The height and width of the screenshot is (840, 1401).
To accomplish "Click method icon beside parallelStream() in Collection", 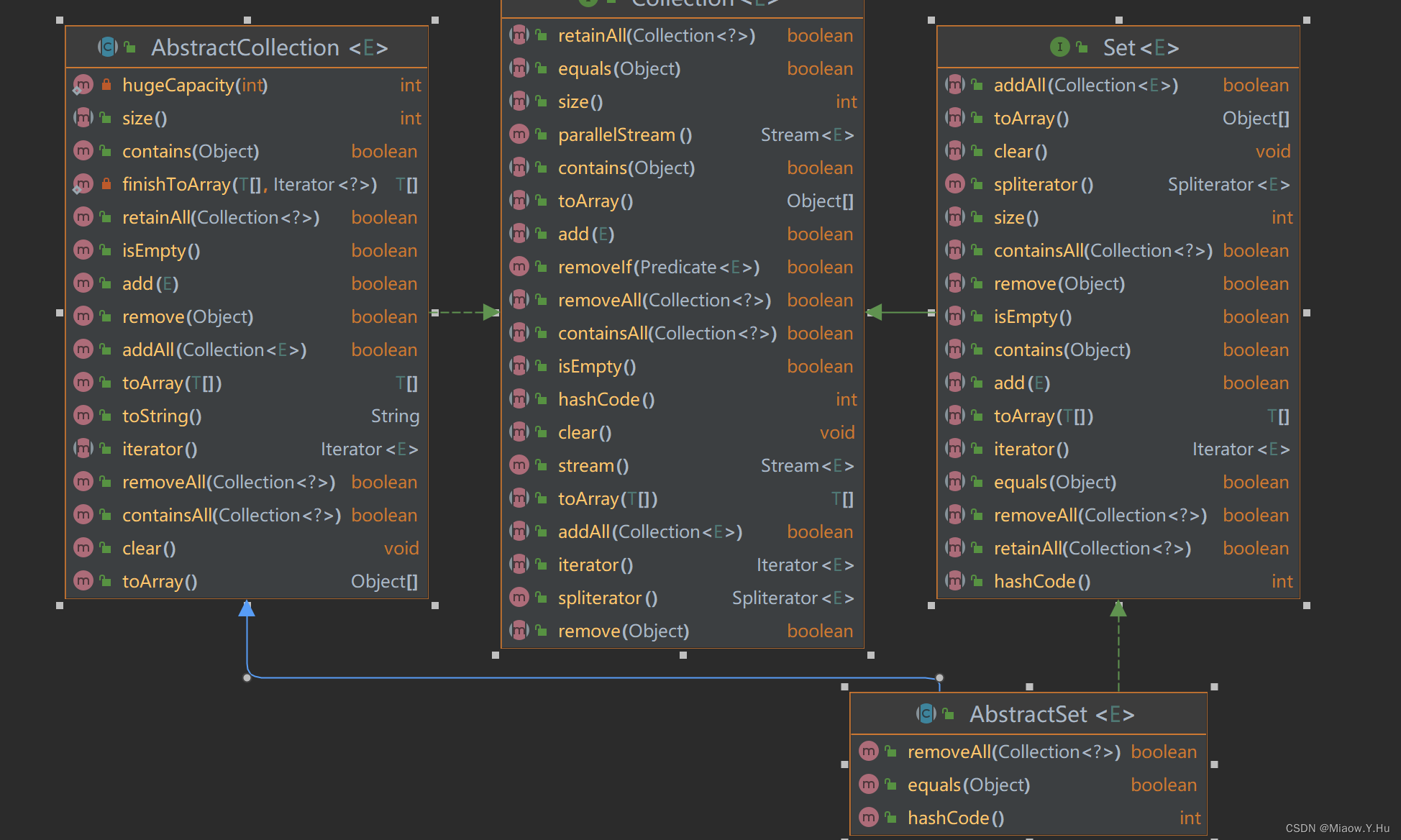I will (519, 134).
